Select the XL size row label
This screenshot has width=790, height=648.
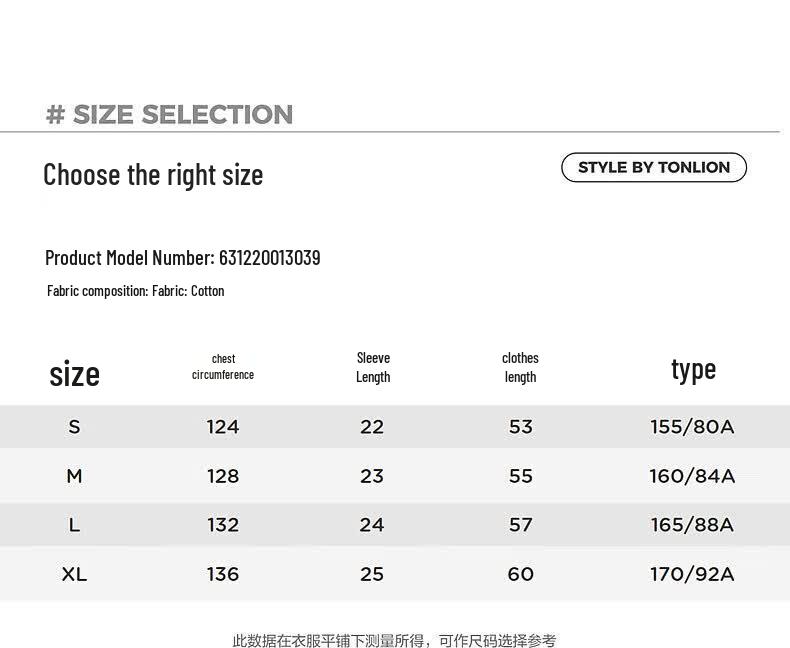pos(74,573)
